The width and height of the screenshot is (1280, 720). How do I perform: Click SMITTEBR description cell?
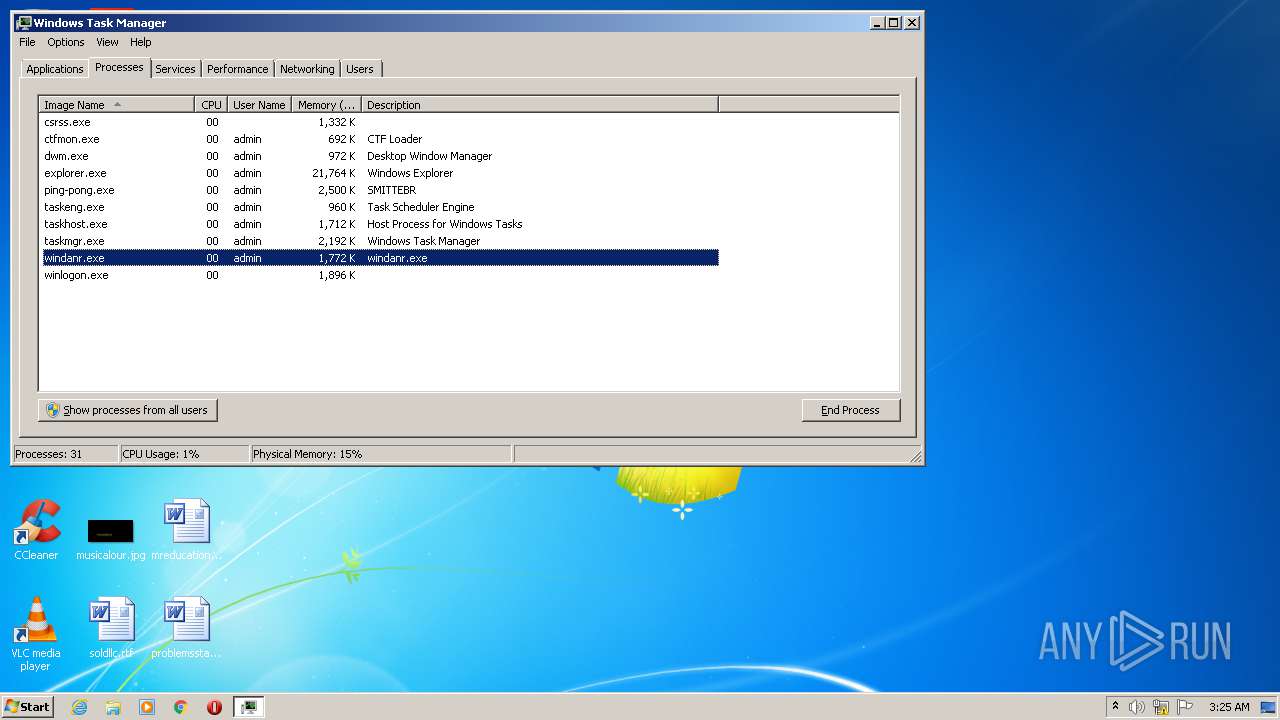tap(391, 190)
